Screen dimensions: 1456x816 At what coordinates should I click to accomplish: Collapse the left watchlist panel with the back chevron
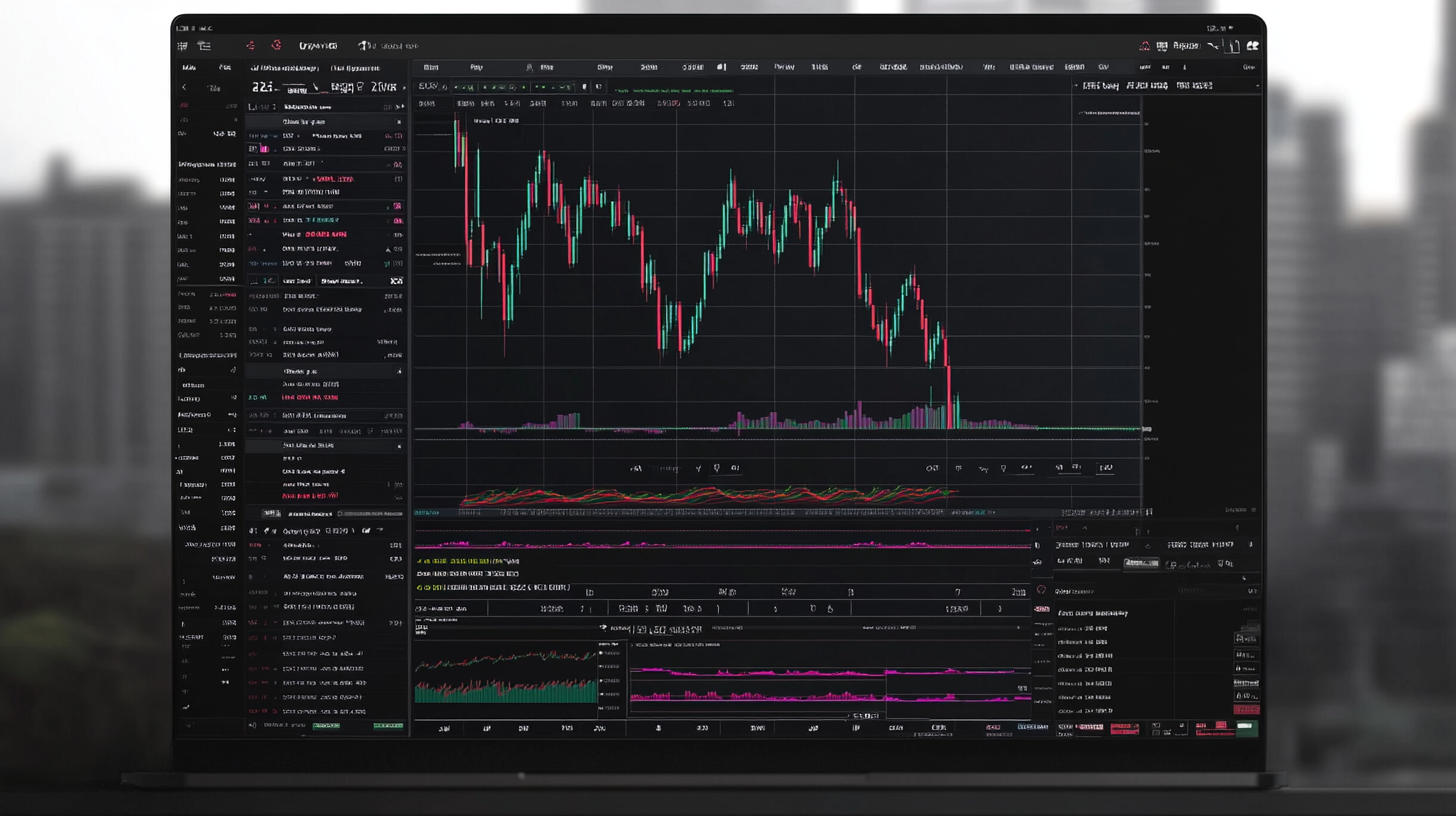185,87
